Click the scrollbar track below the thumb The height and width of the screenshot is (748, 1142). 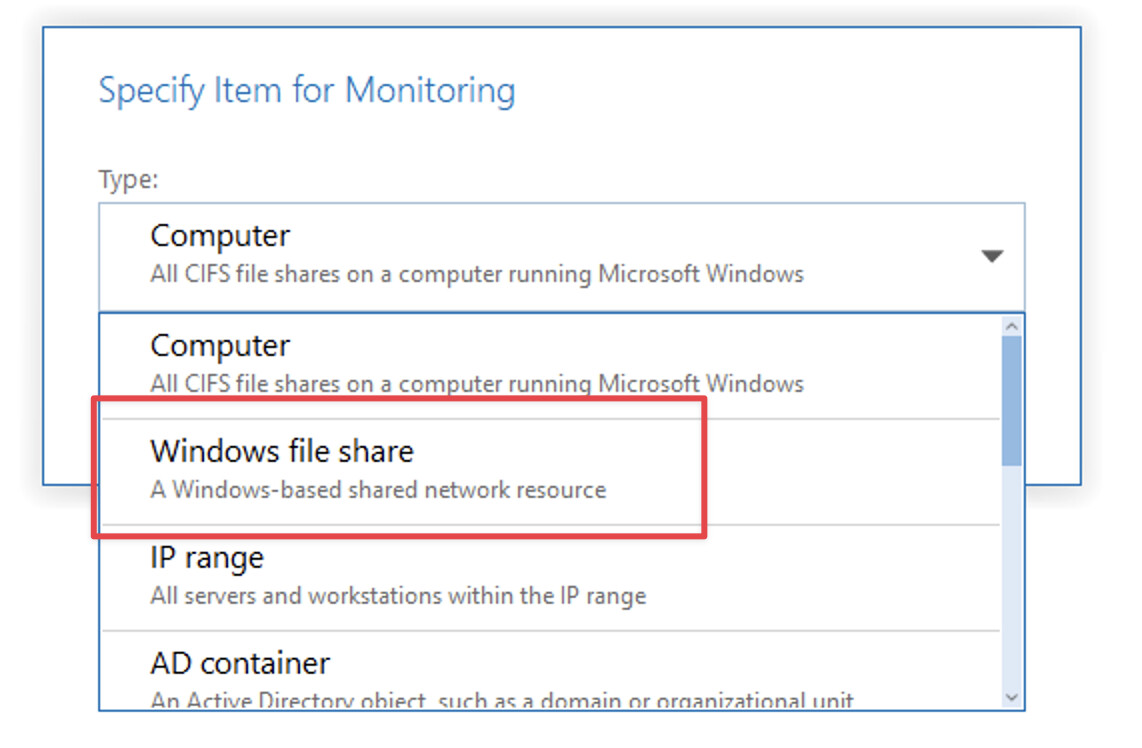[x=1011, y=580]
